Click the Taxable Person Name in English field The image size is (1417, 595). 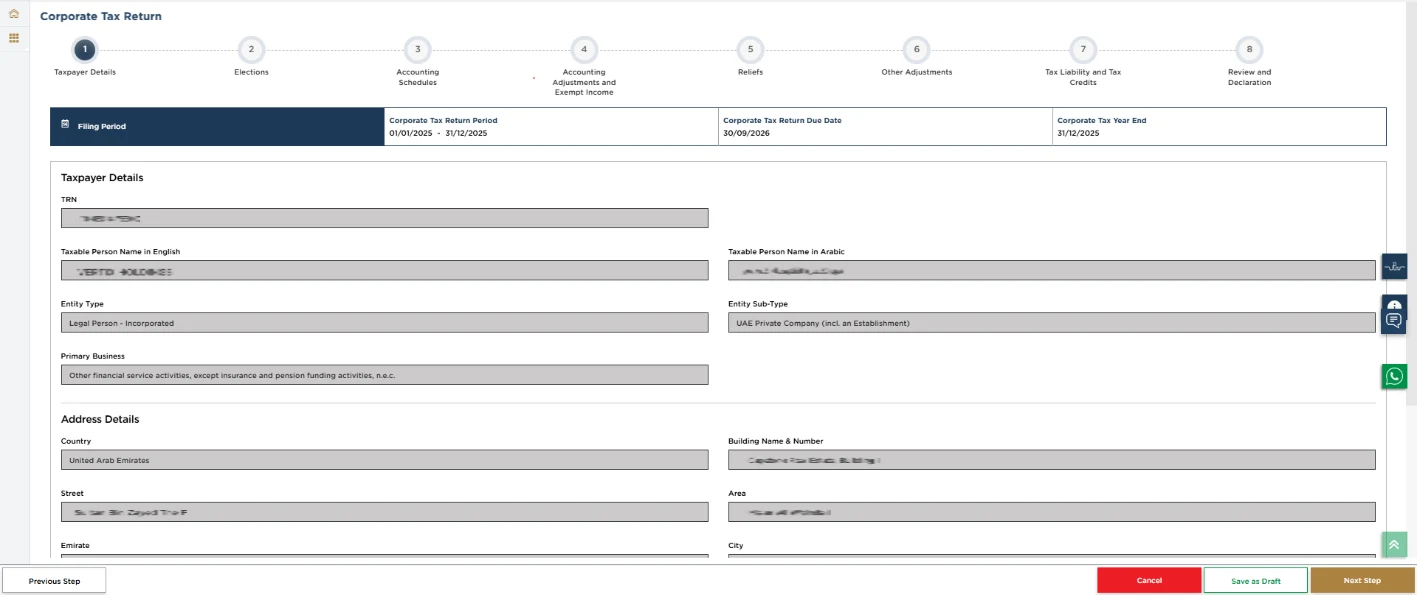coord(385,270)
